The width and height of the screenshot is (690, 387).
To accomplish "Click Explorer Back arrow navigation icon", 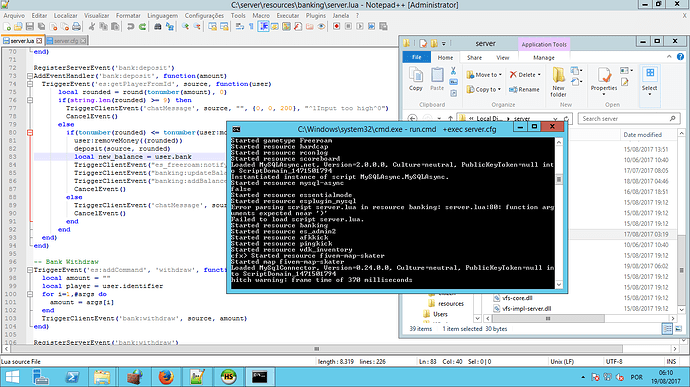I will [412, 118].
